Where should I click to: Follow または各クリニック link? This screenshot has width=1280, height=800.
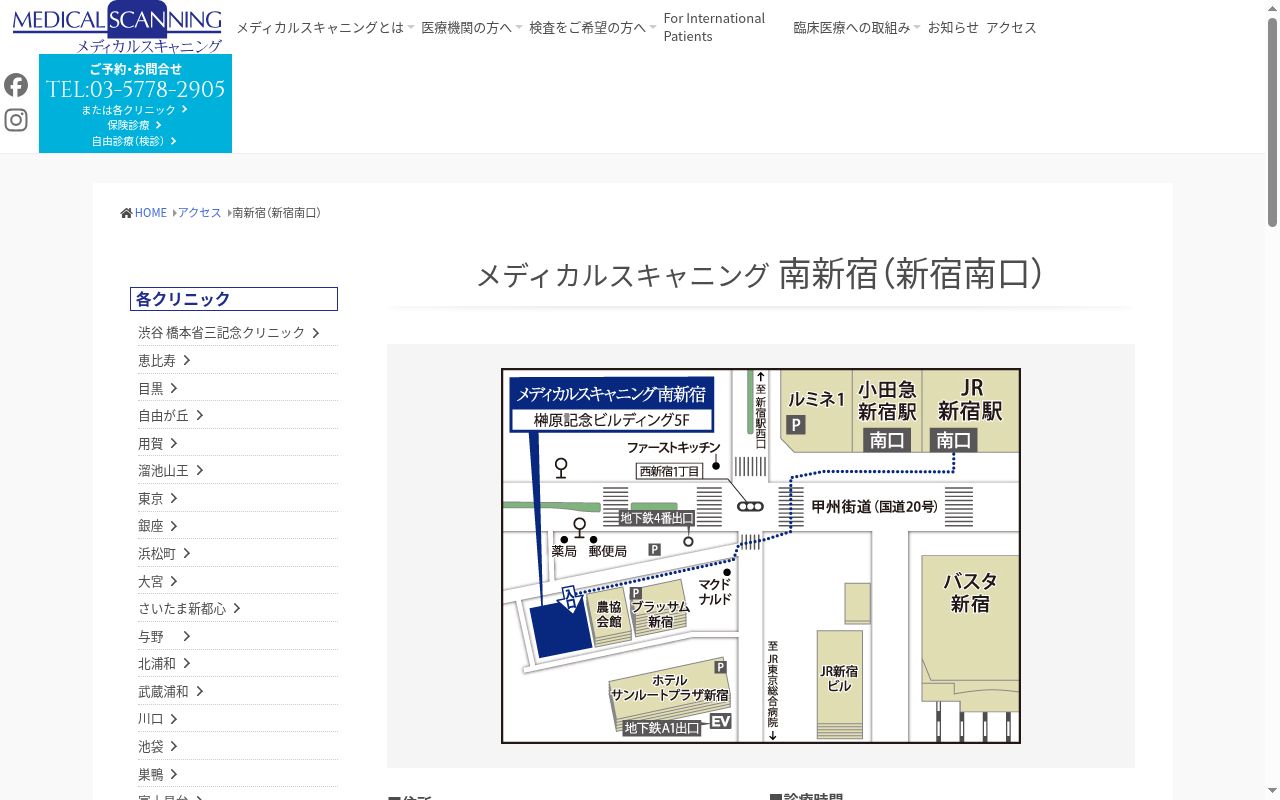(135, 110)
